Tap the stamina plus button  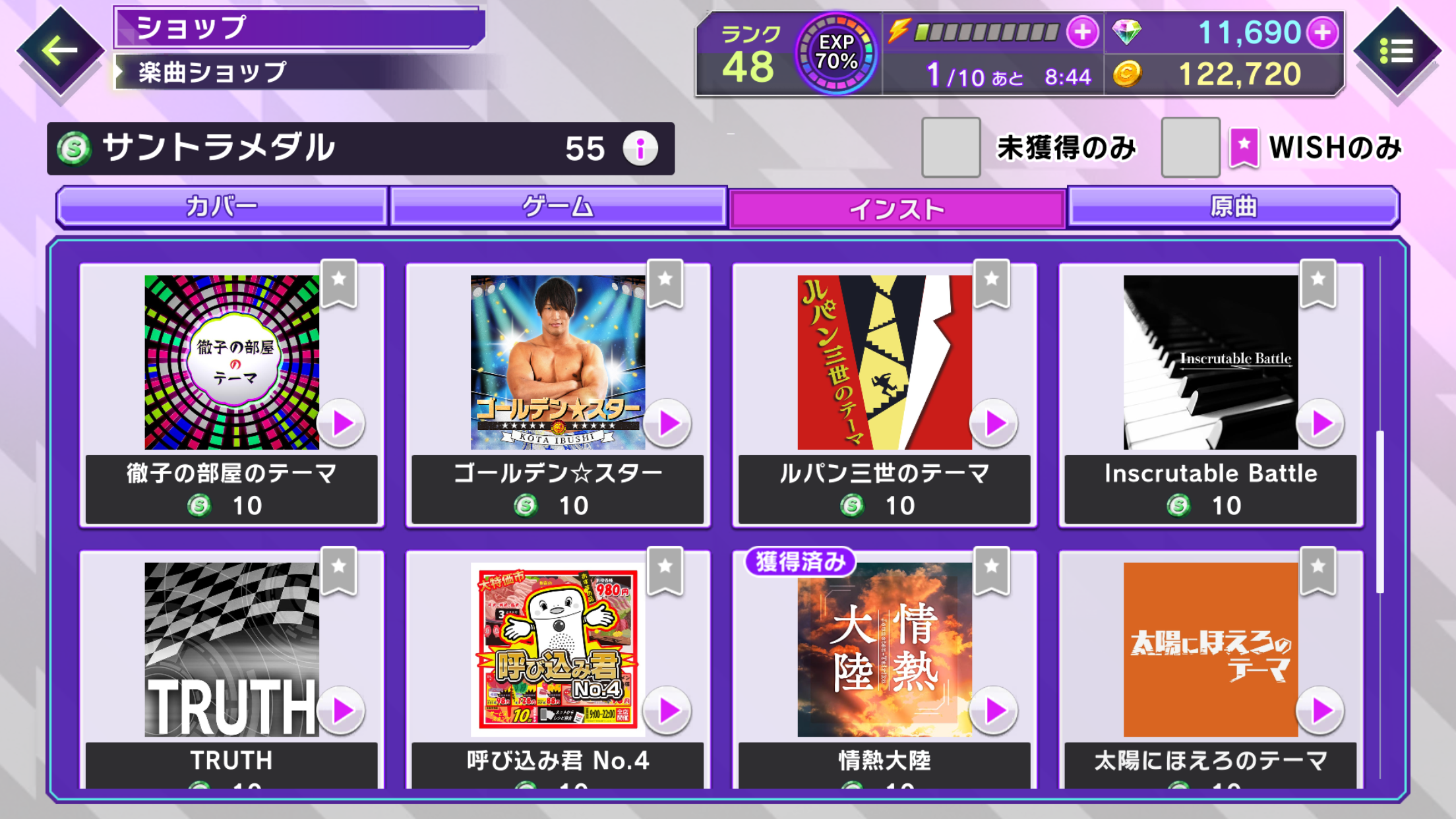tap(1082, 32)
